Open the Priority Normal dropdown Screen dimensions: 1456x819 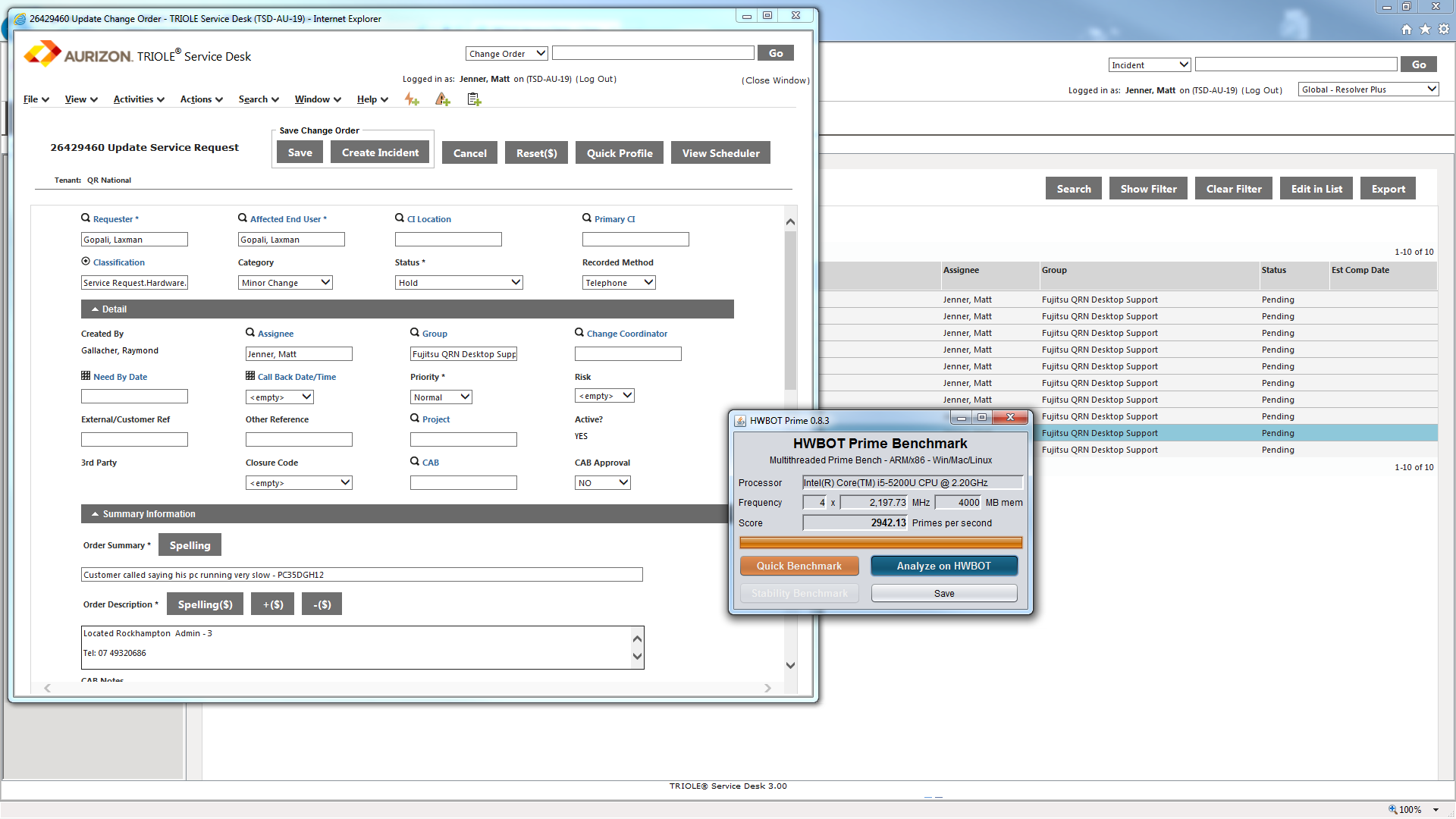[441, 397]
